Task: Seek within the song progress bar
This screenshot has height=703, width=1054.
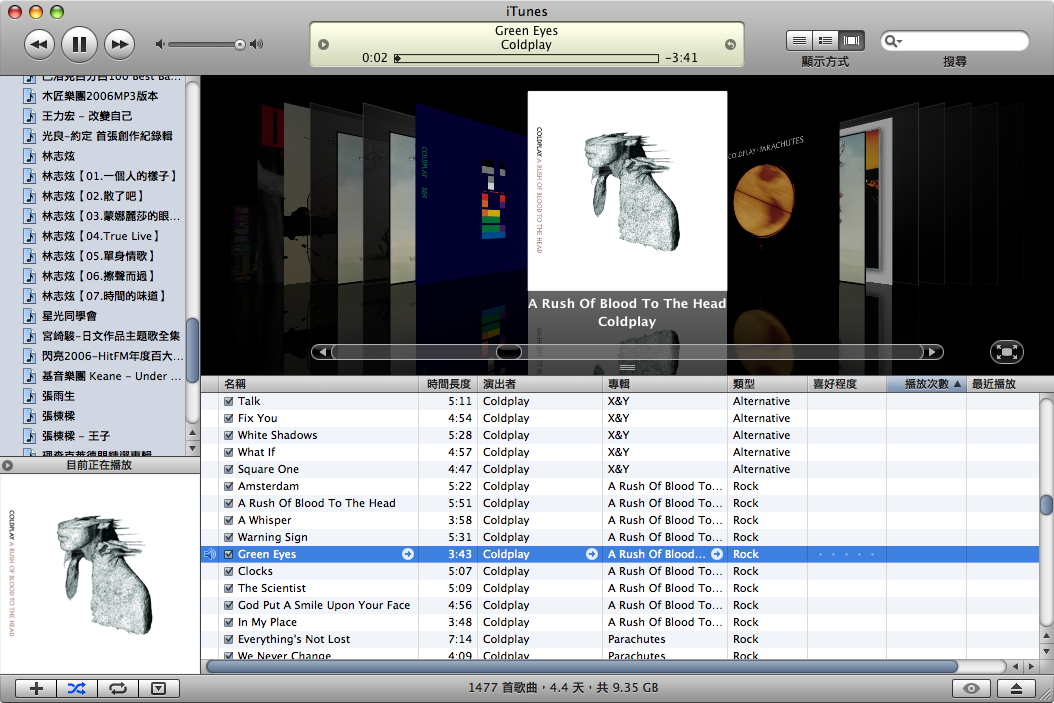Action: [x=527, y=58]
